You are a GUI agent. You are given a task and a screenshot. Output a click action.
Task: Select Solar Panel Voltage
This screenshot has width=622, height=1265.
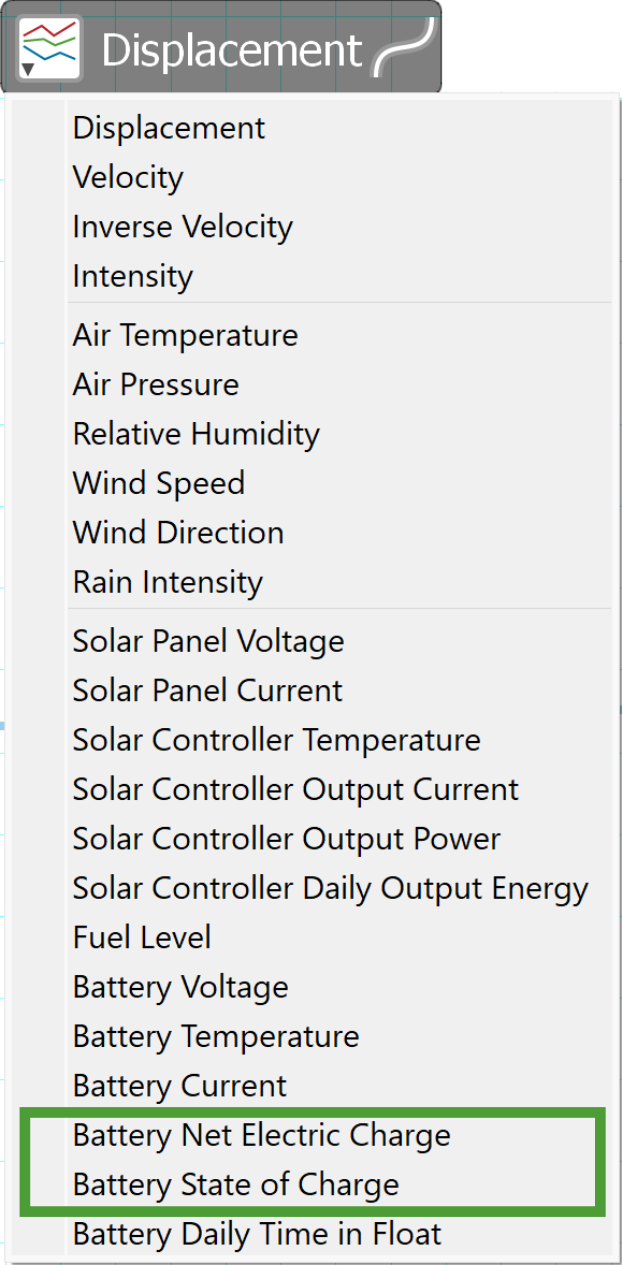[x=340, y=640]
